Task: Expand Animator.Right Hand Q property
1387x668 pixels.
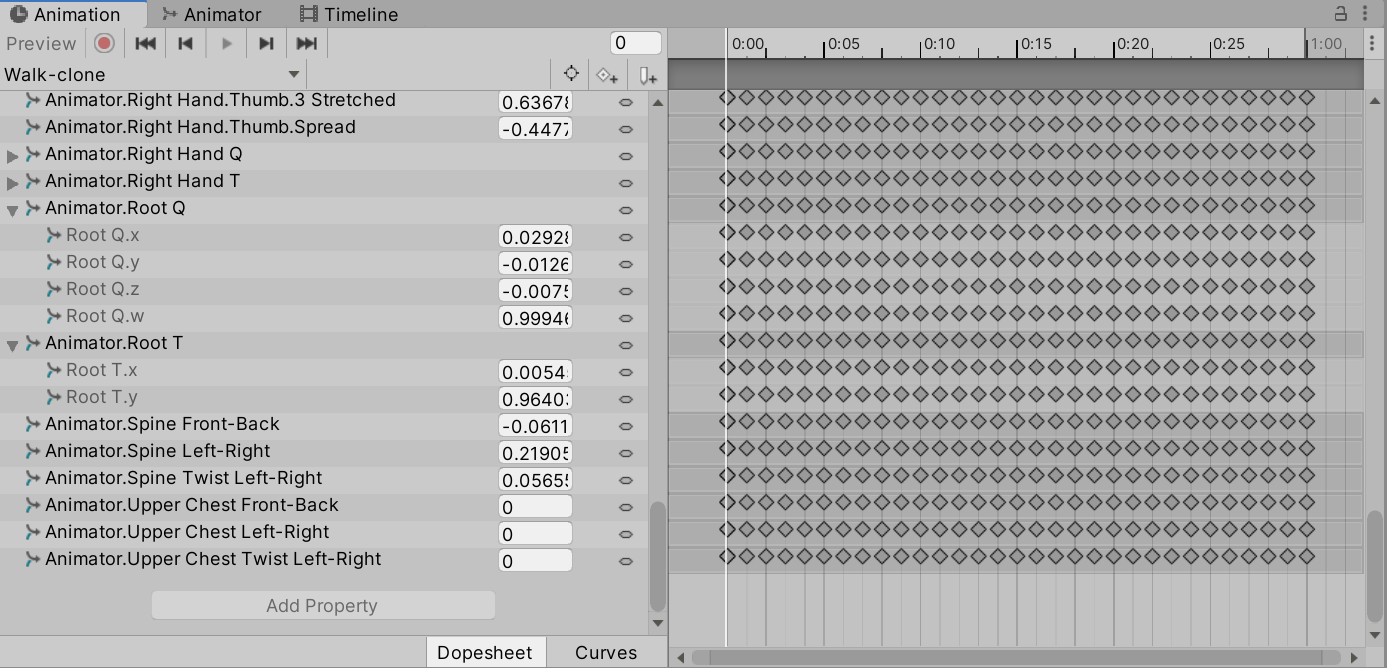Action: coord(13,155)
